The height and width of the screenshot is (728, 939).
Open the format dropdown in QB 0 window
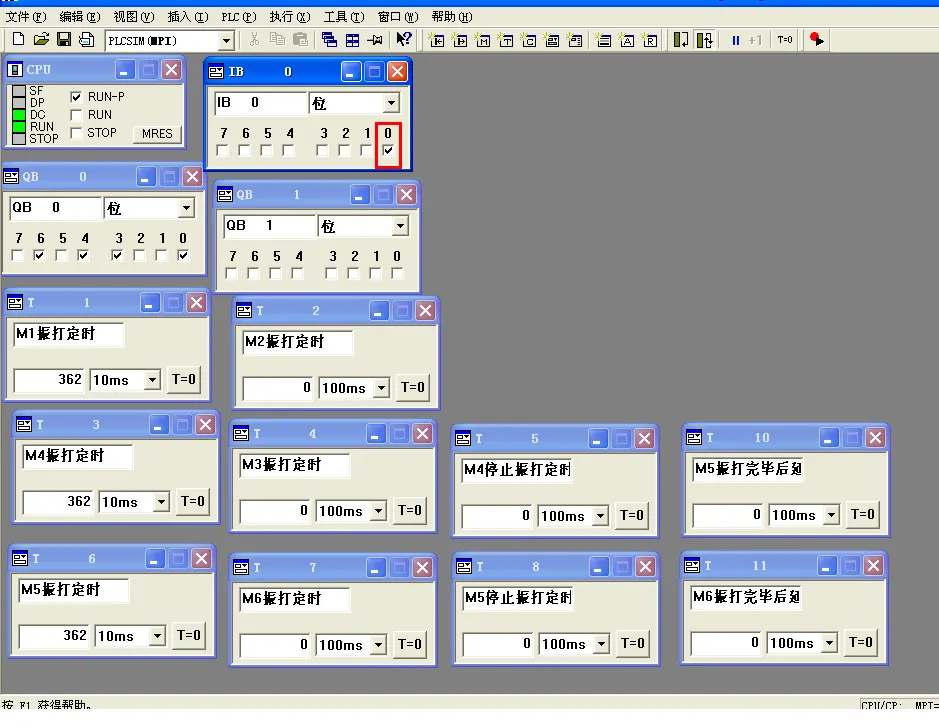(x=186, y=208)
